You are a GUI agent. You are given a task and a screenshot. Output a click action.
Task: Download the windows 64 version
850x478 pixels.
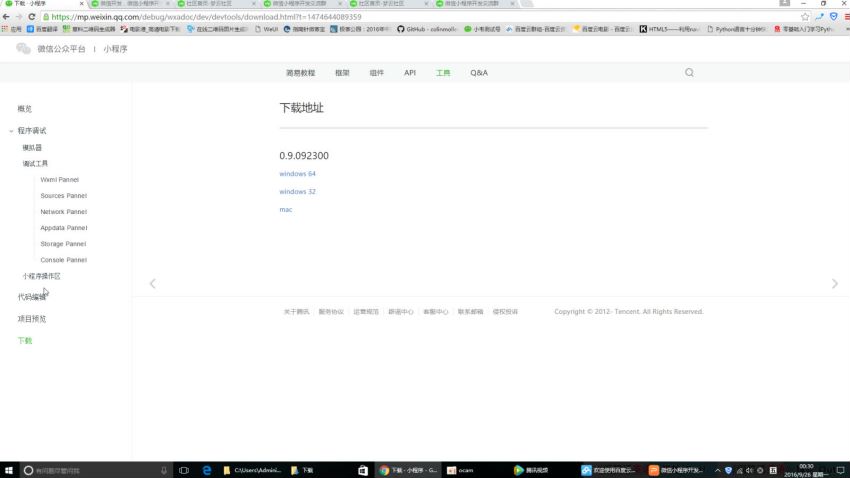(297, 174)
